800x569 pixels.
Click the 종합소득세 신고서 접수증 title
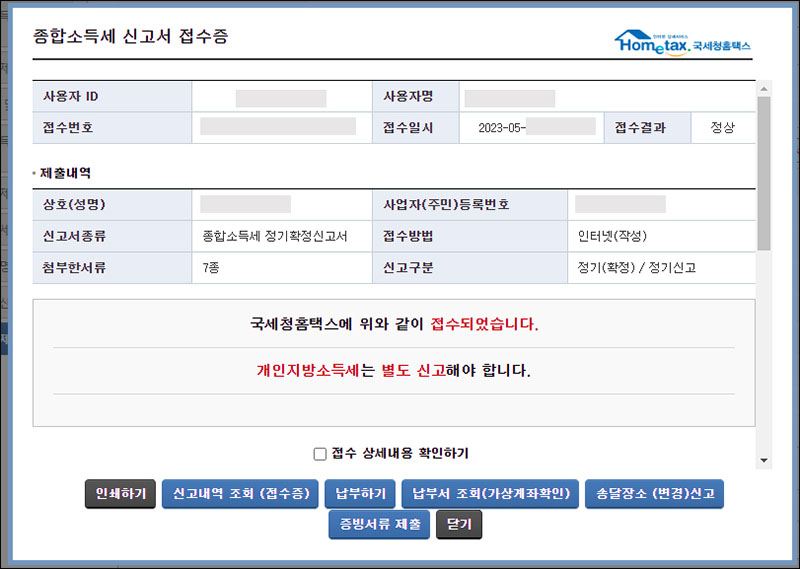131,36
